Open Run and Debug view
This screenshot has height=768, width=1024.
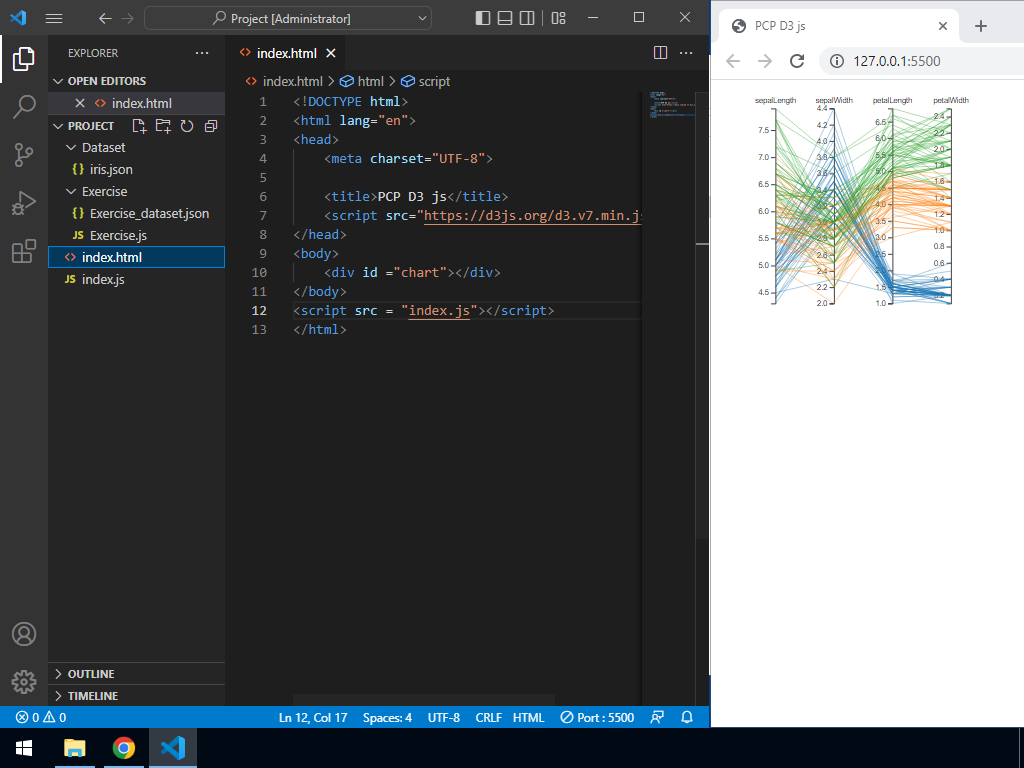coord(24,203)
